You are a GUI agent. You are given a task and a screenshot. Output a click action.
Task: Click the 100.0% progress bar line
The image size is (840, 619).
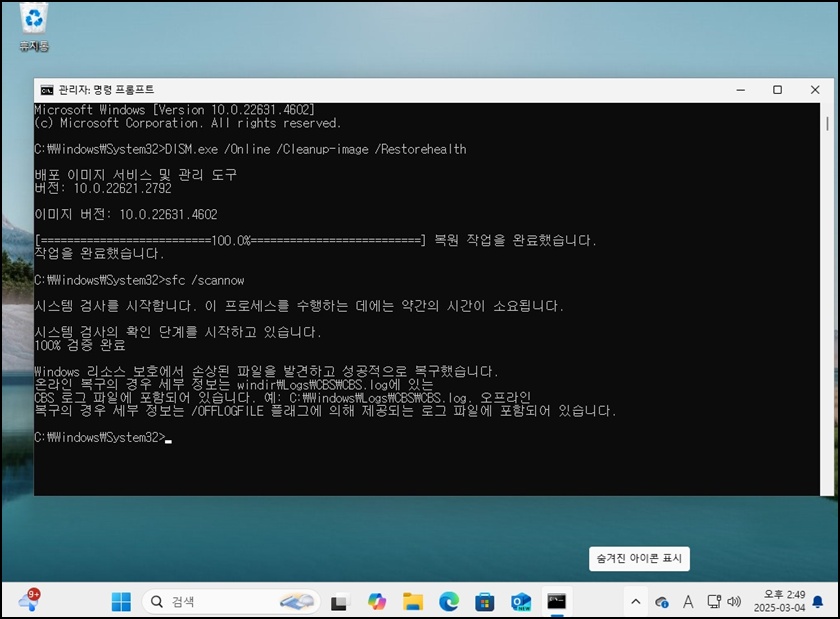click(x=316, y=240)
